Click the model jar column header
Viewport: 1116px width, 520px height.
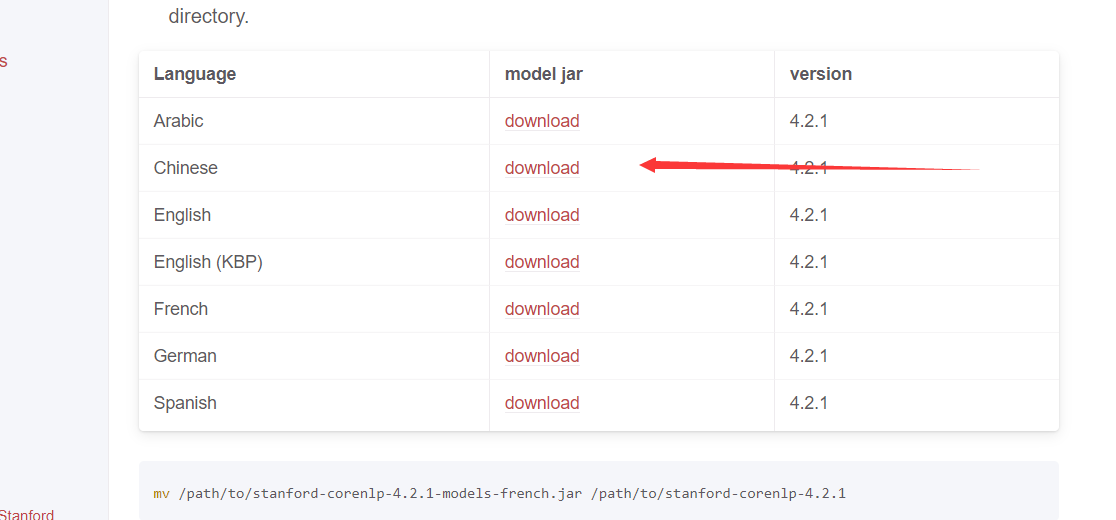pos(543,74)
